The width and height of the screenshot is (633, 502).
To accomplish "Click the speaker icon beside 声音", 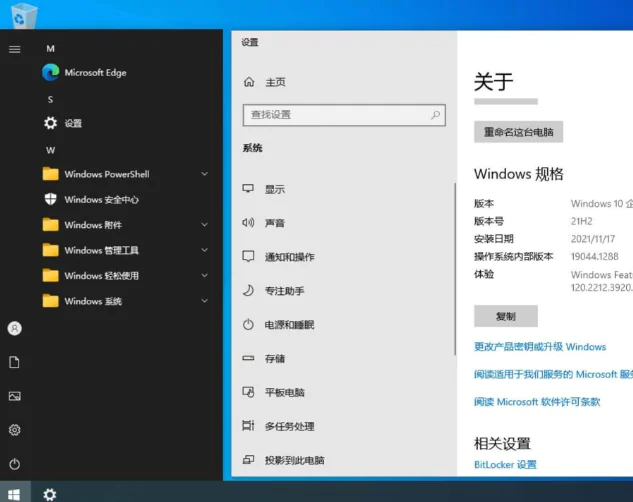I will tap(248, 222).
